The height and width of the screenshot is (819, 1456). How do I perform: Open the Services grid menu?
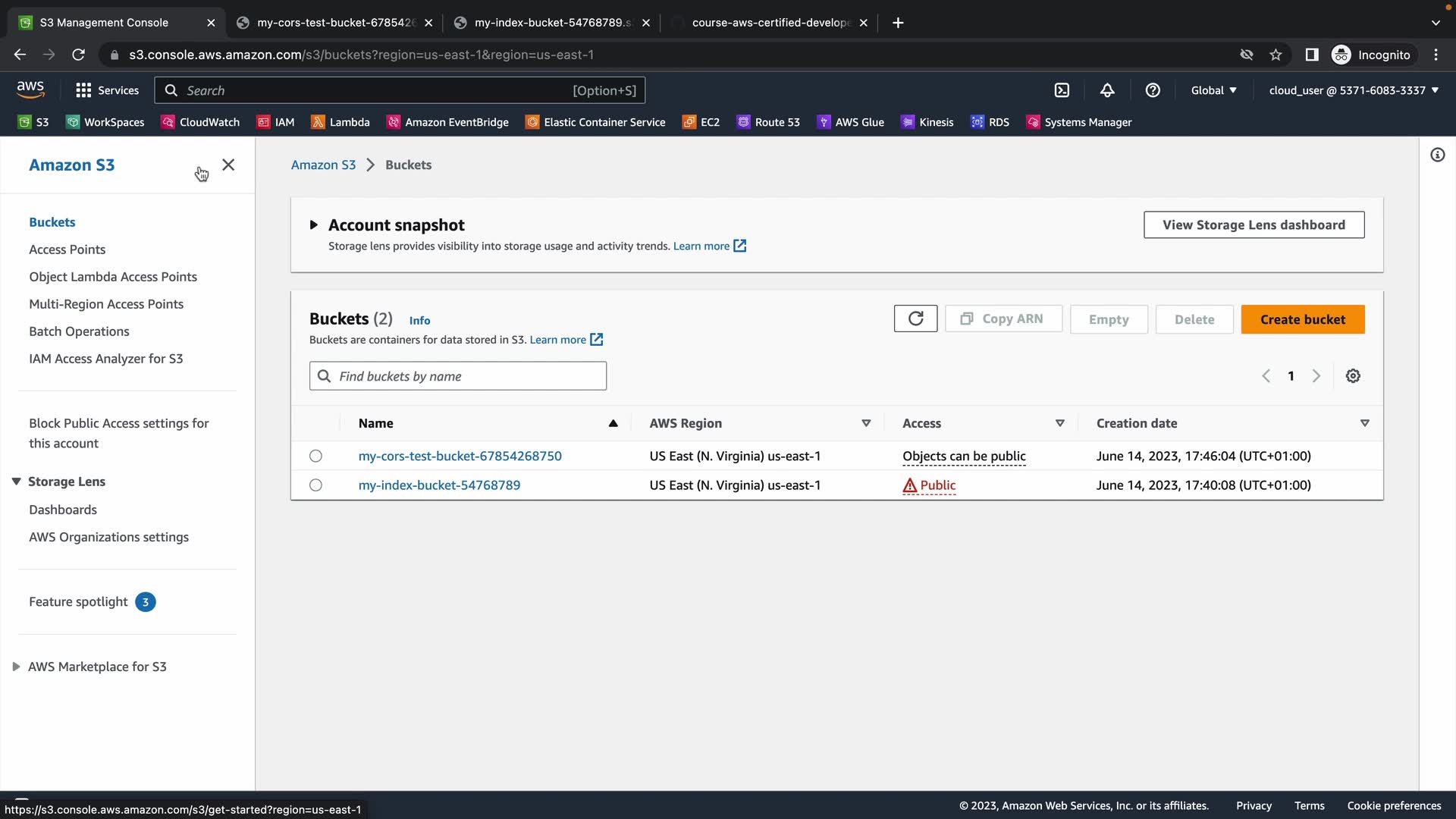(107, 90)
